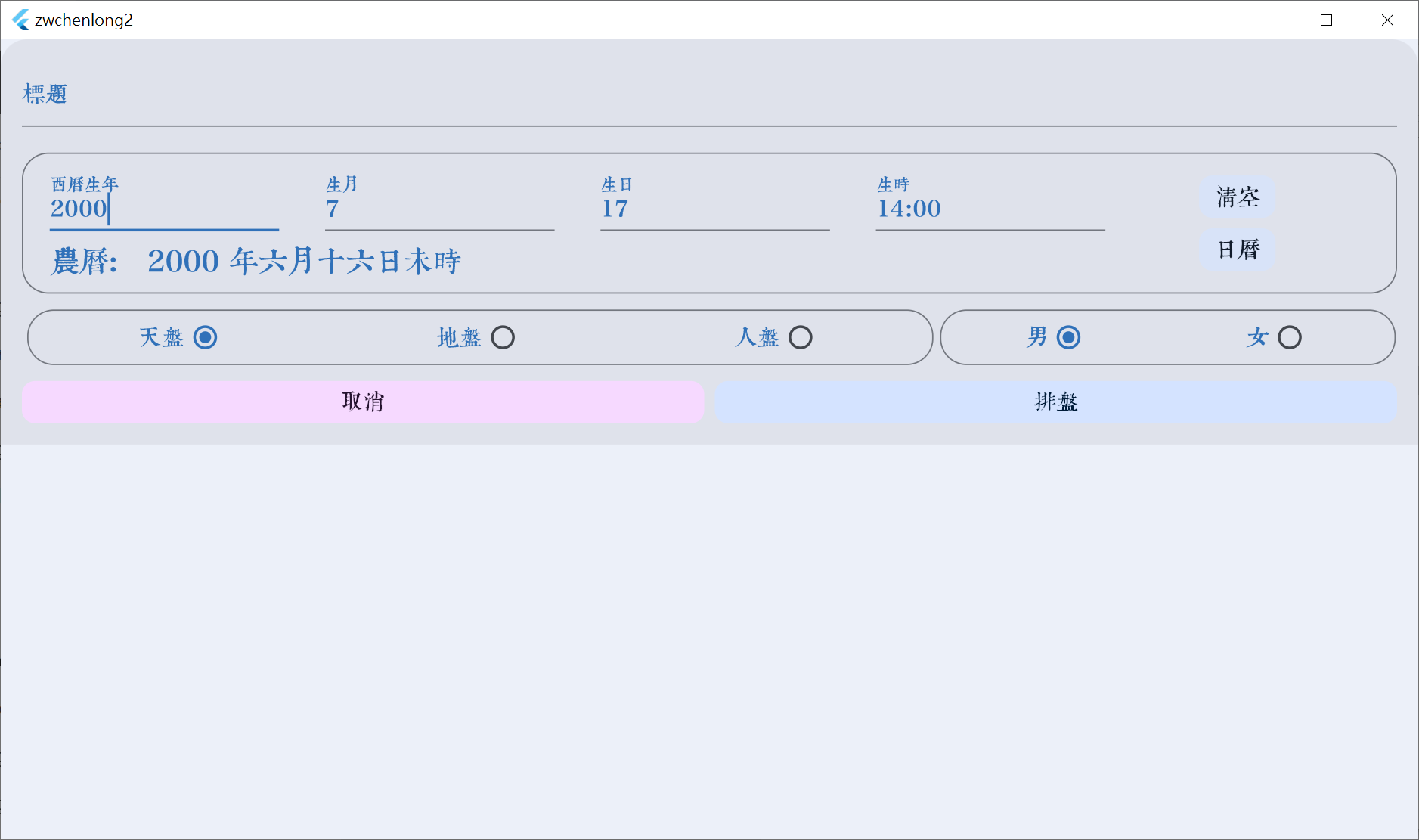Viewport: 1419px width, 840px height.
Task: Click the 生時 birth time field
Action: [x=990, y=209]
